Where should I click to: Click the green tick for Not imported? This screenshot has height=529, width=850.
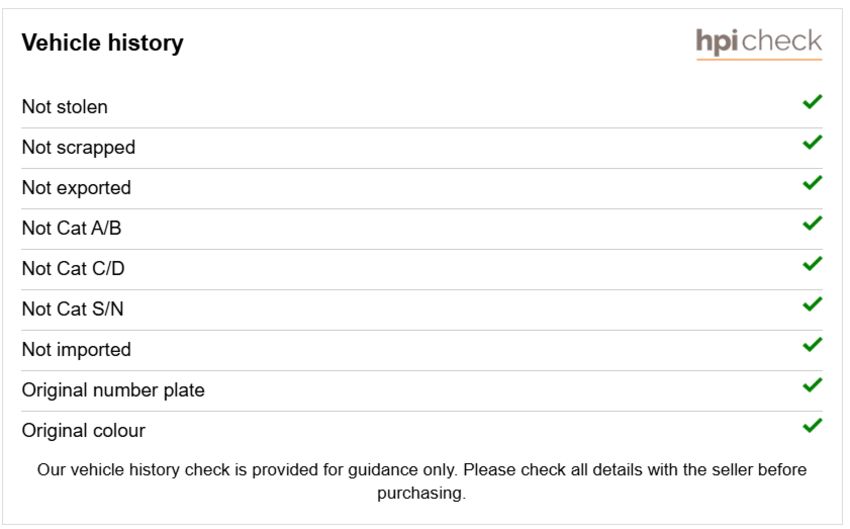[x=813, y=344]
